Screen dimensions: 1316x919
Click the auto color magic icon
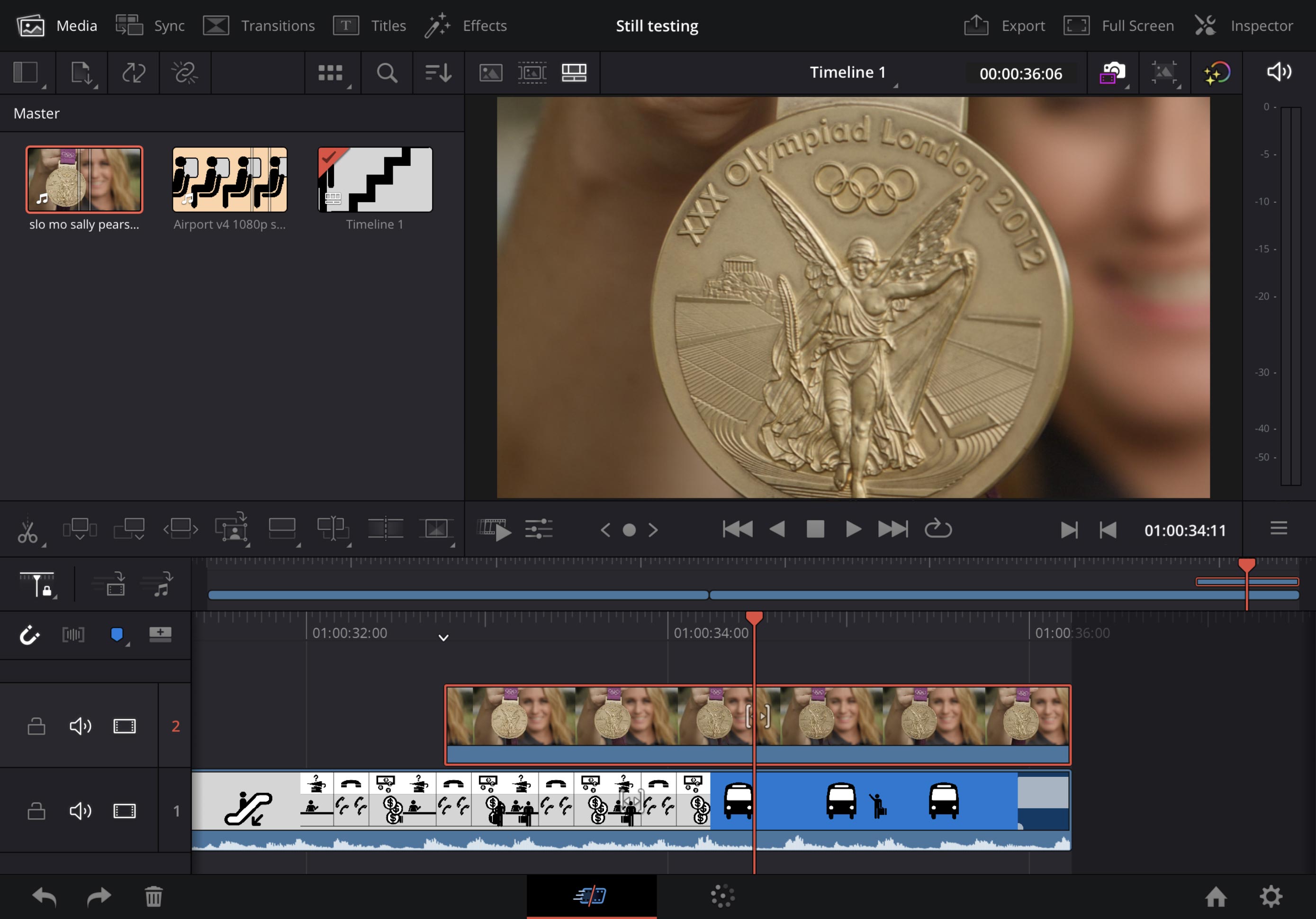(1216, 73)
